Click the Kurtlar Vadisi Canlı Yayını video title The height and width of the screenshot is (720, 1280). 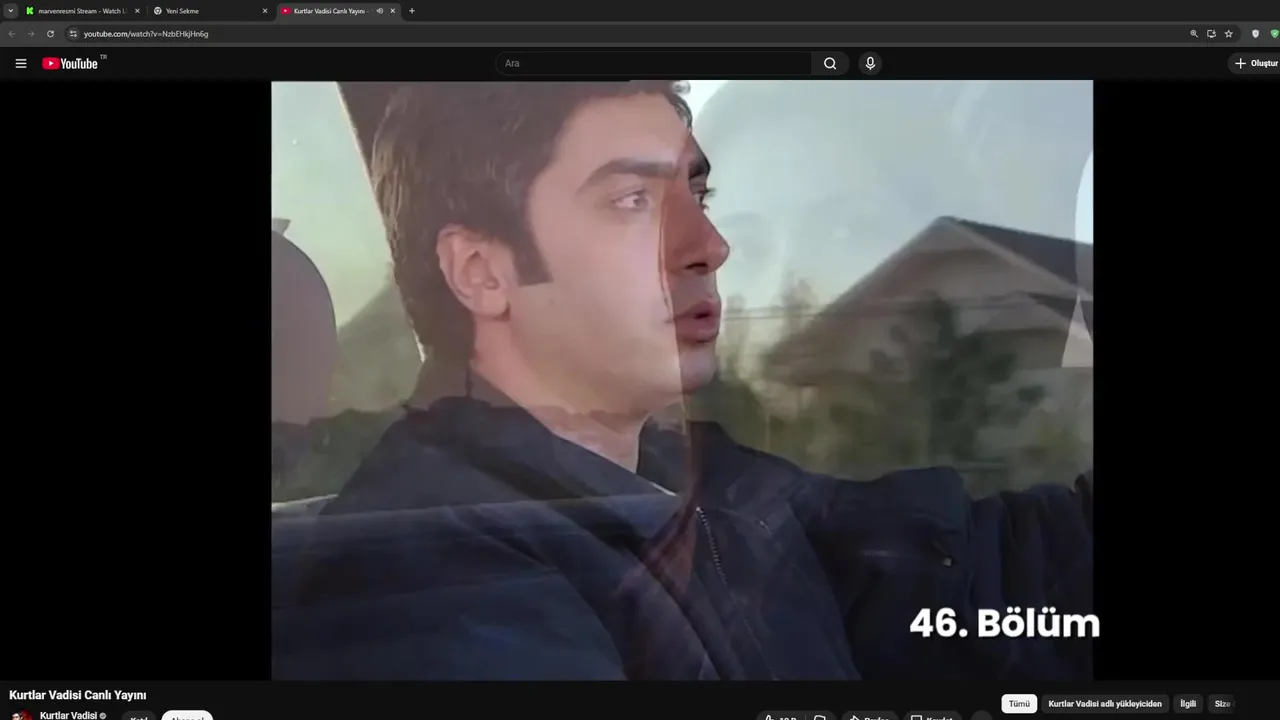point(78,695)
